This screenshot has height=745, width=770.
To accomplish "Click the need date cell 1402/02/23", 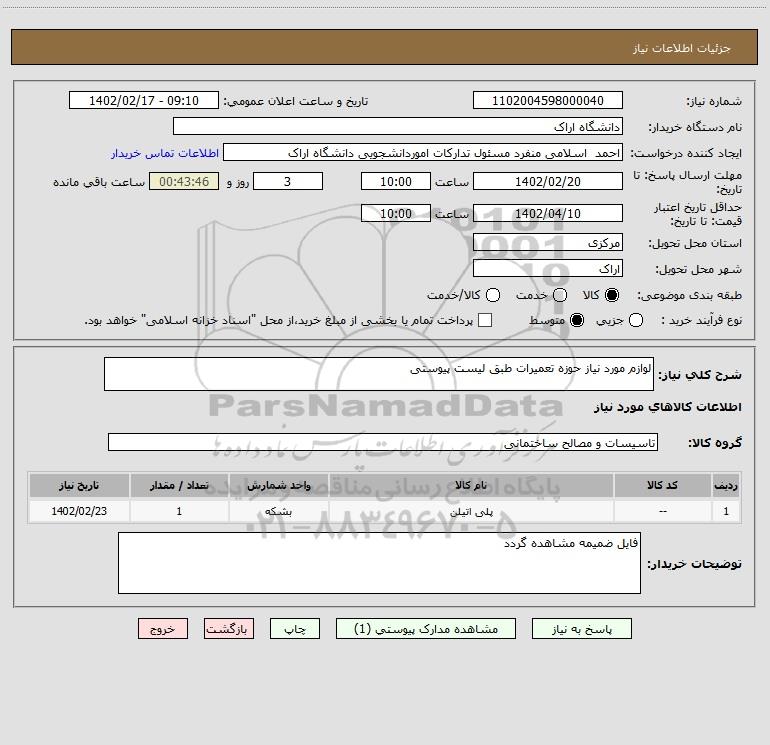I will [x=79, y=511].
